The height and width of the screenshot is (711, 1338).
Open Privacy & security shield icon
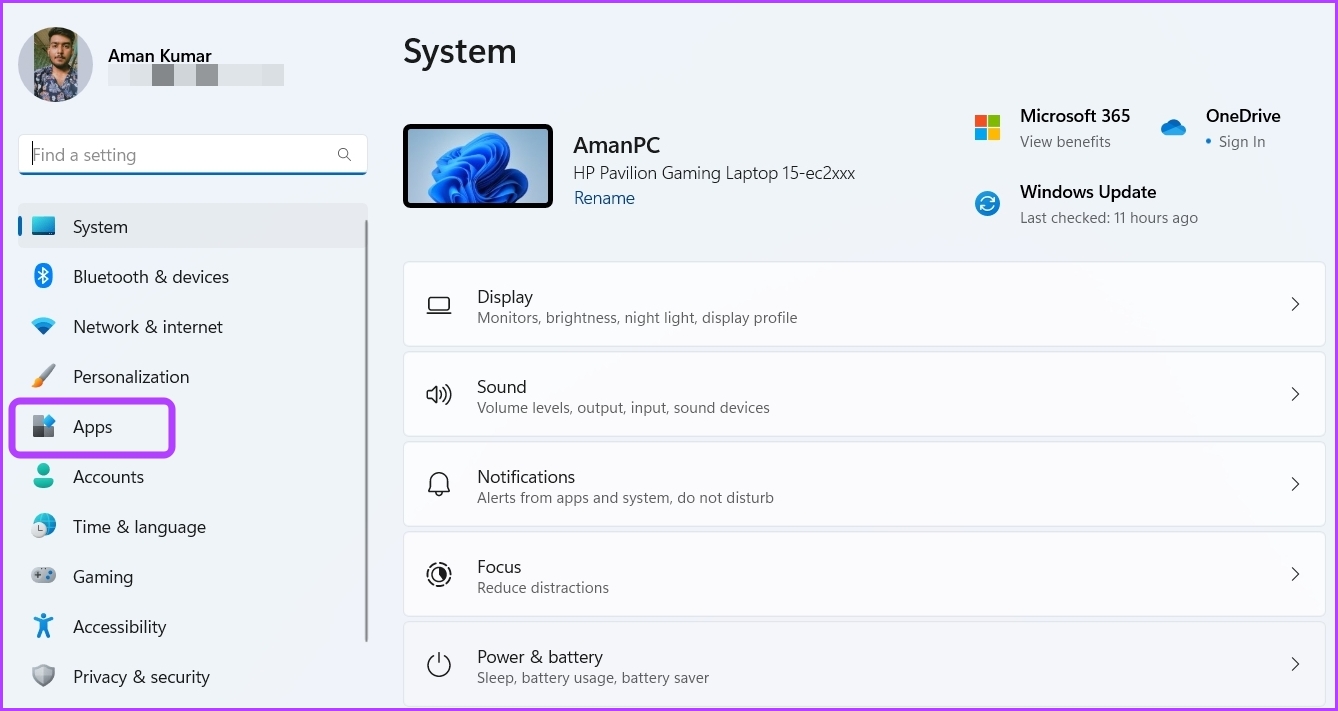pyautogui.click(x=43, y=676)
